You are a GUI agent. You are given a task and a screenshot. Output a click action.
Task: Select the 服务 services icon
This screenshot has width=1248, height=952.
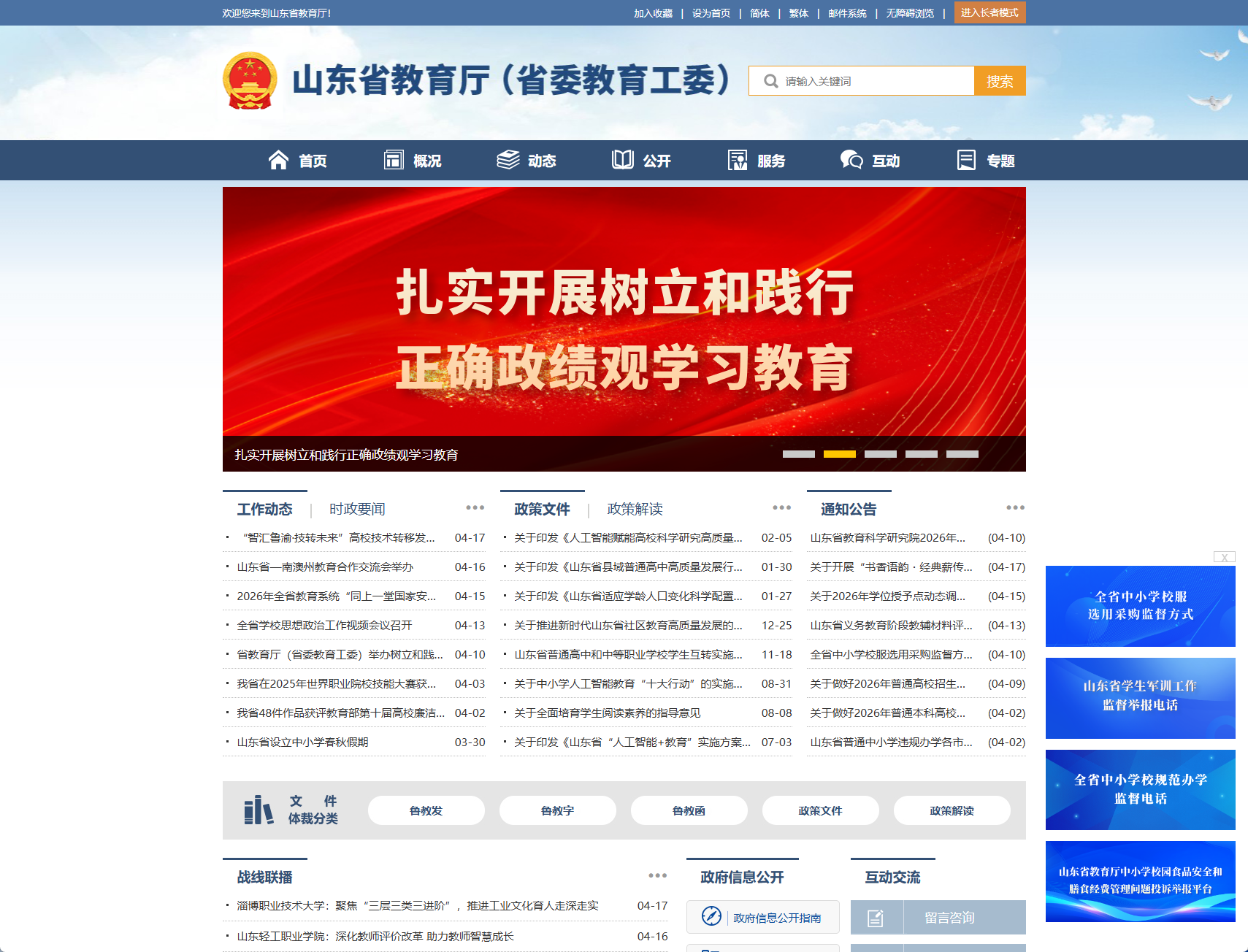pos(737,159)
